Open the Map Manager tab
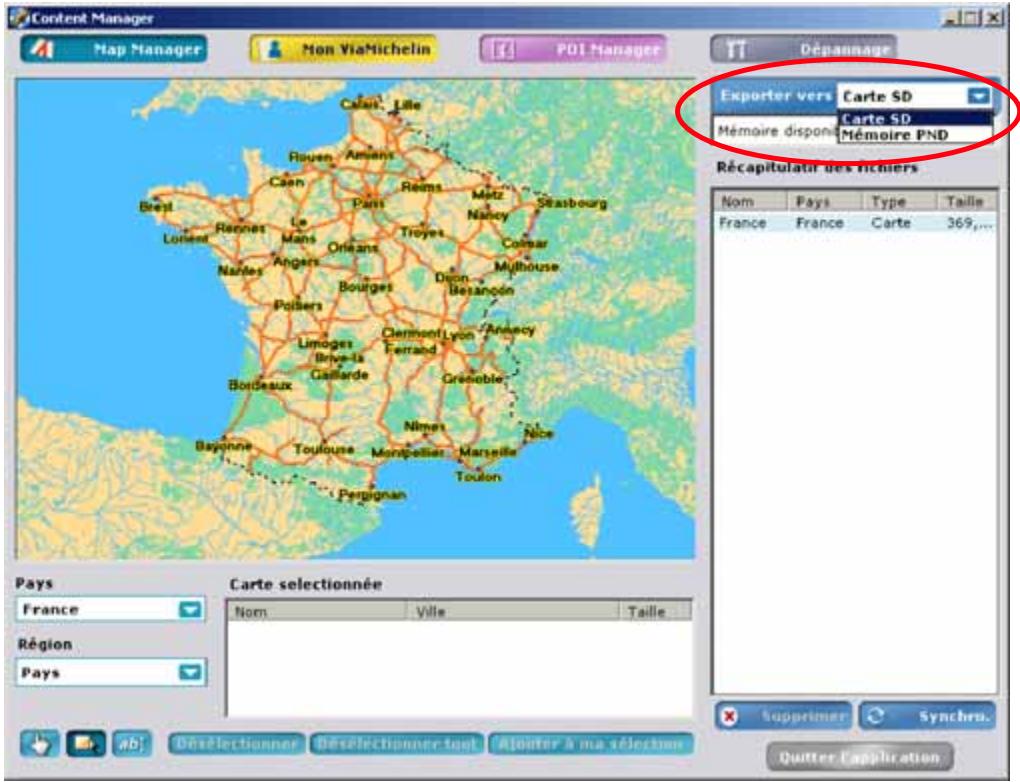This screenshot has height=782, width=1020. pos(114,49)
